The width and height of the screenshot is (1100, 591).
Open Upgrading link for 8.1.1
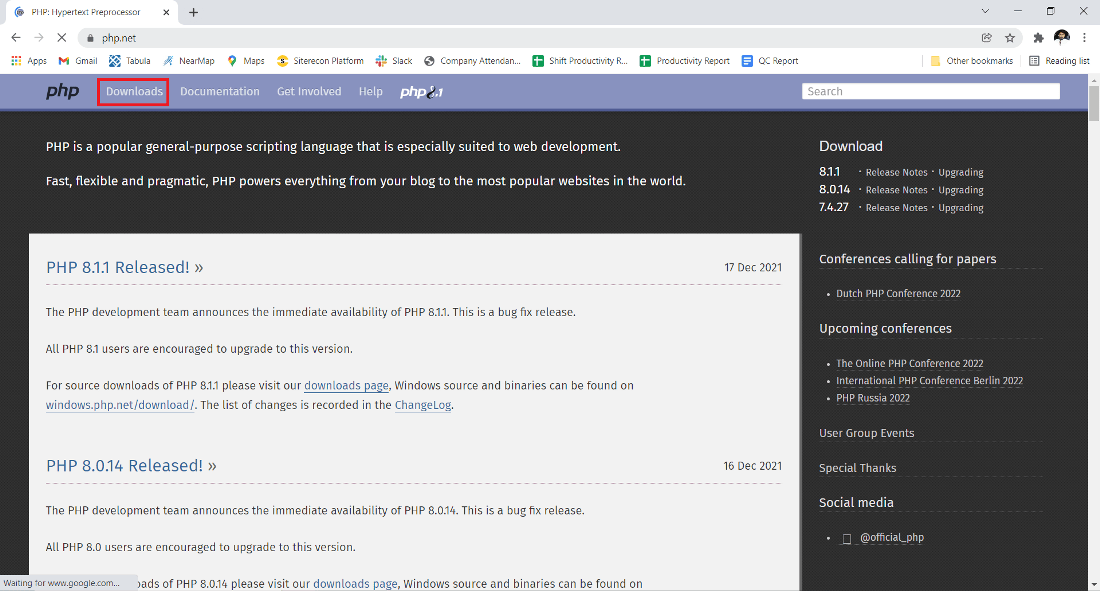960,172
